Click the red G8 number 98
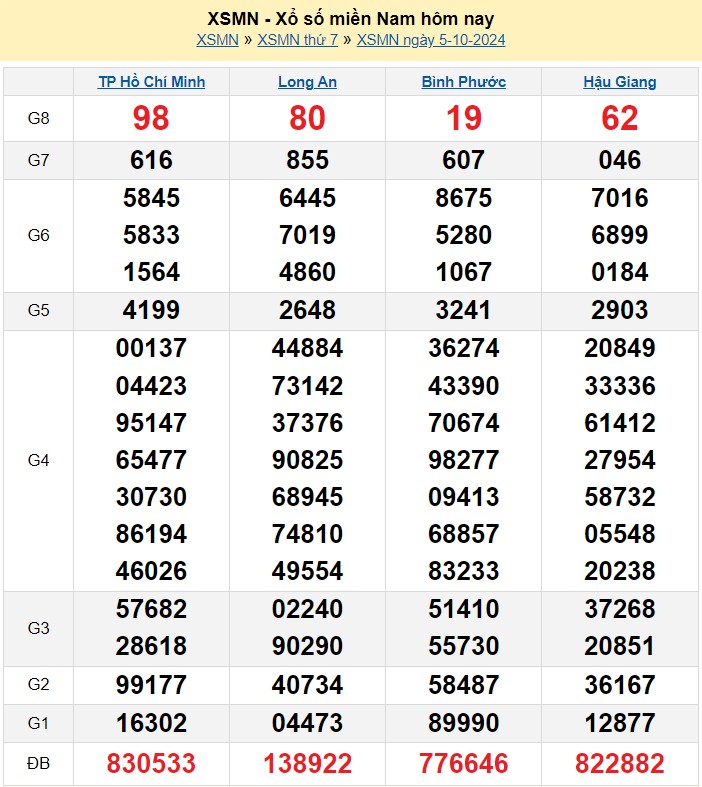Image resolution: width=702 pixels, height=787 pixels. pos(151,119)
